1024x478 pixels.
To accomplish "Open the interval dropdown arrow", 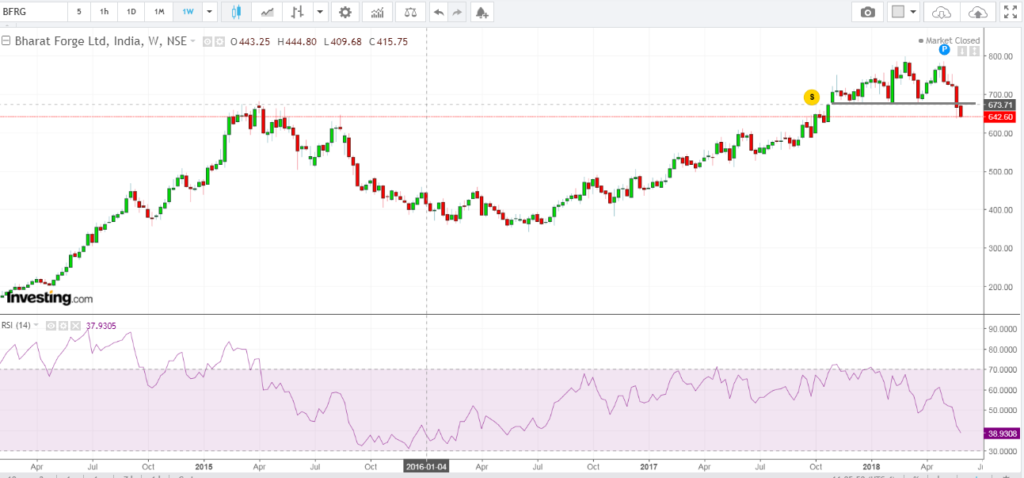I will point(209,12).
